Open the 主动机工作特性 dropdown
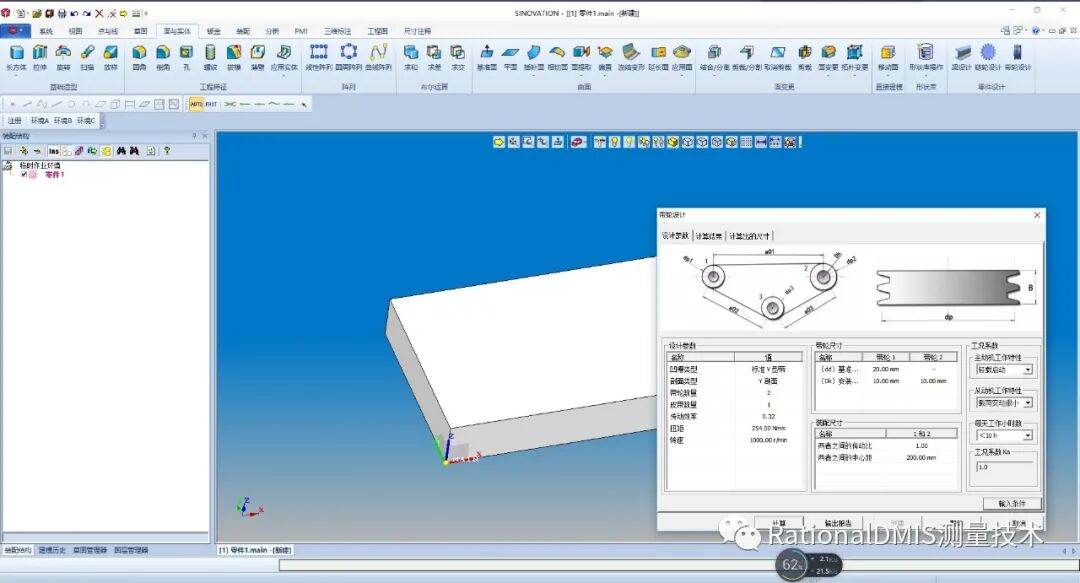The width and height of the screenshot is (1080, 583). pos(1028,370)
